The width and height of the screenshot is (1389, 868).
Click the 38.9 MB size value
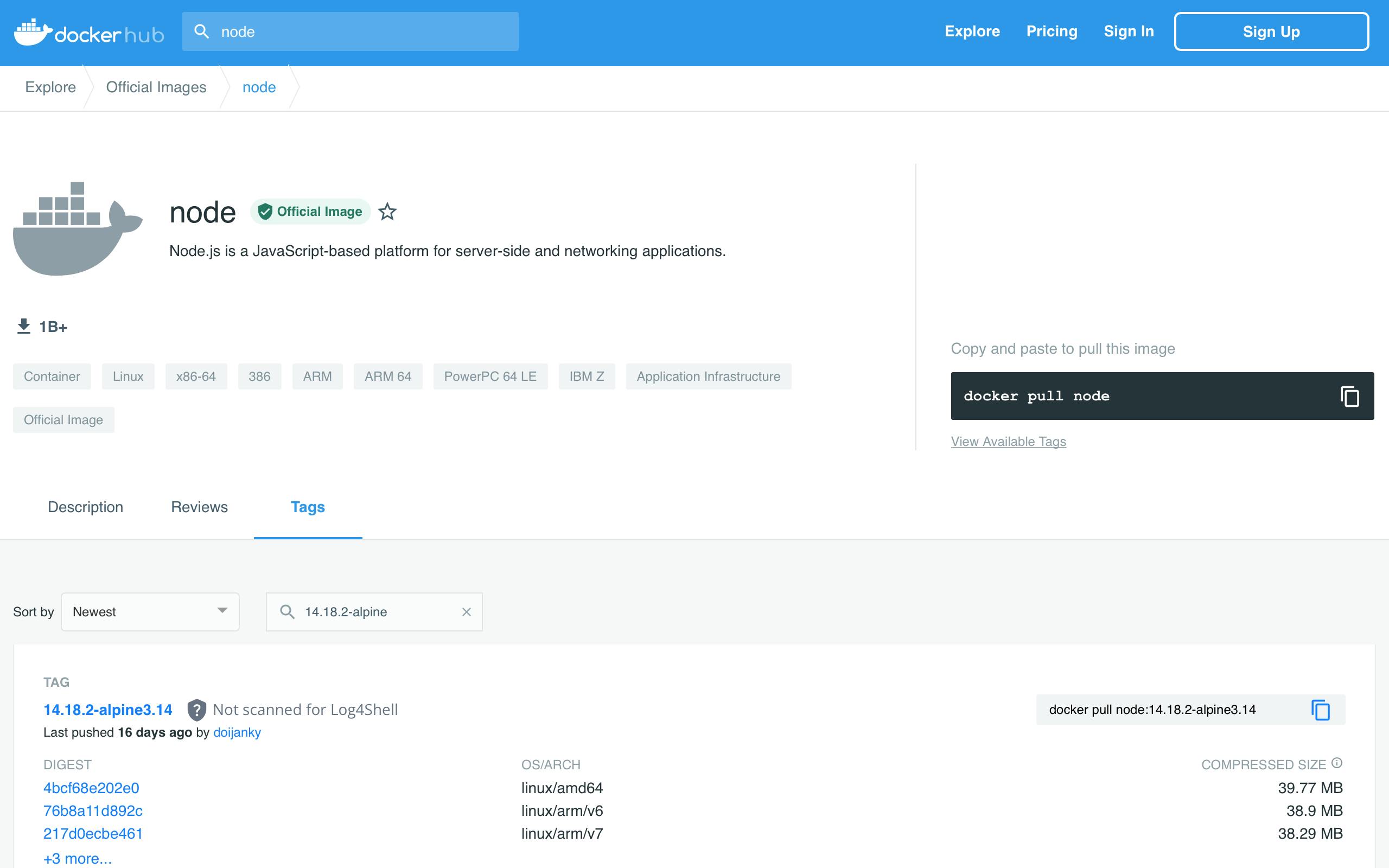1314,811
